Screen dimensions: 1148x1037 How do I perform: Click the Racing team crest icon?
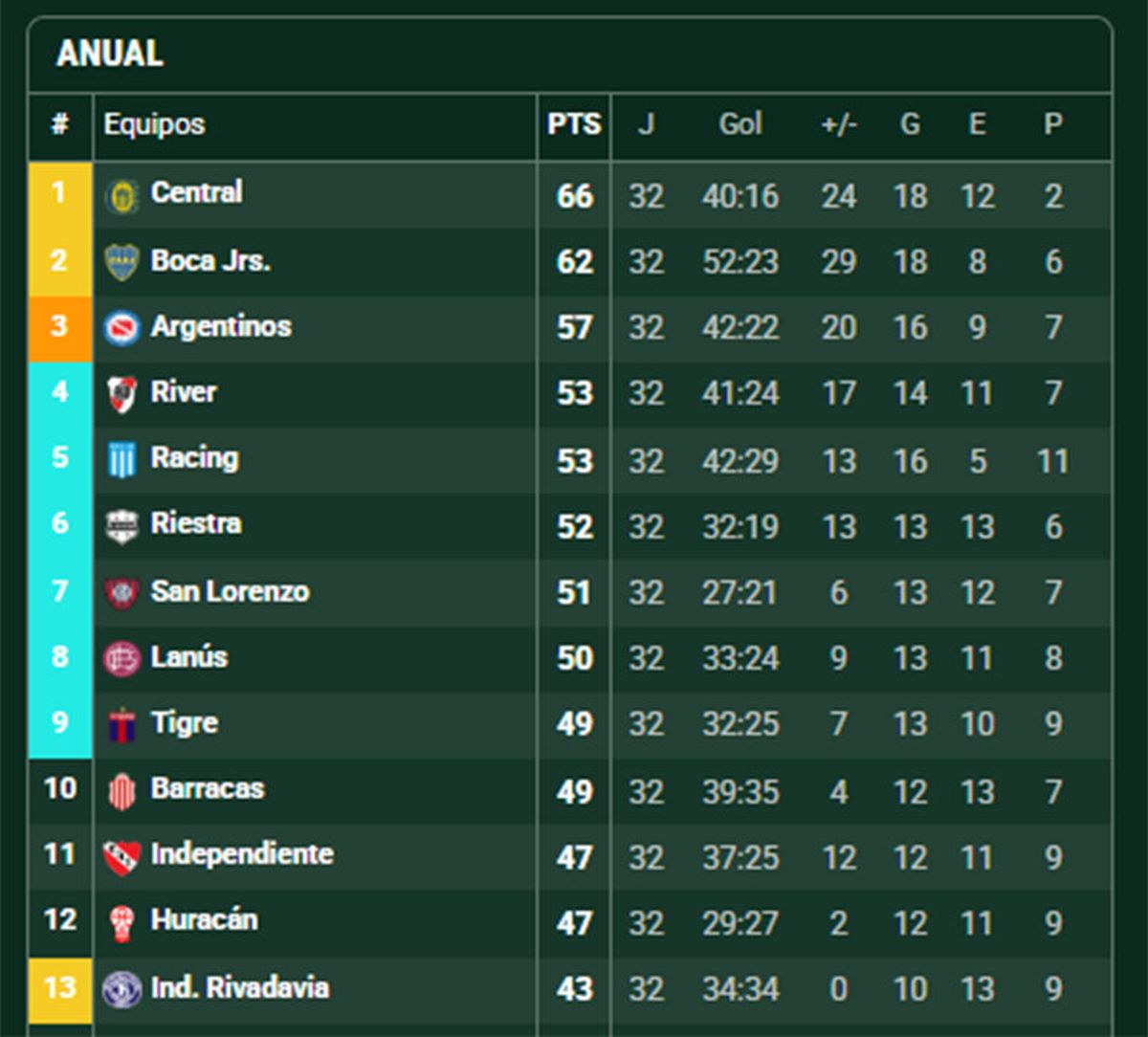coord(121,460)
